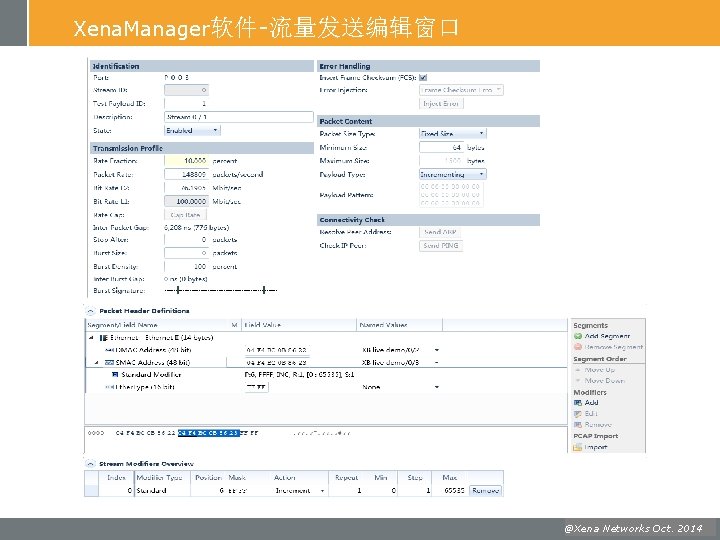Click the Field Value column header
This screenshot has width=720, height=540.
(299, 325)
